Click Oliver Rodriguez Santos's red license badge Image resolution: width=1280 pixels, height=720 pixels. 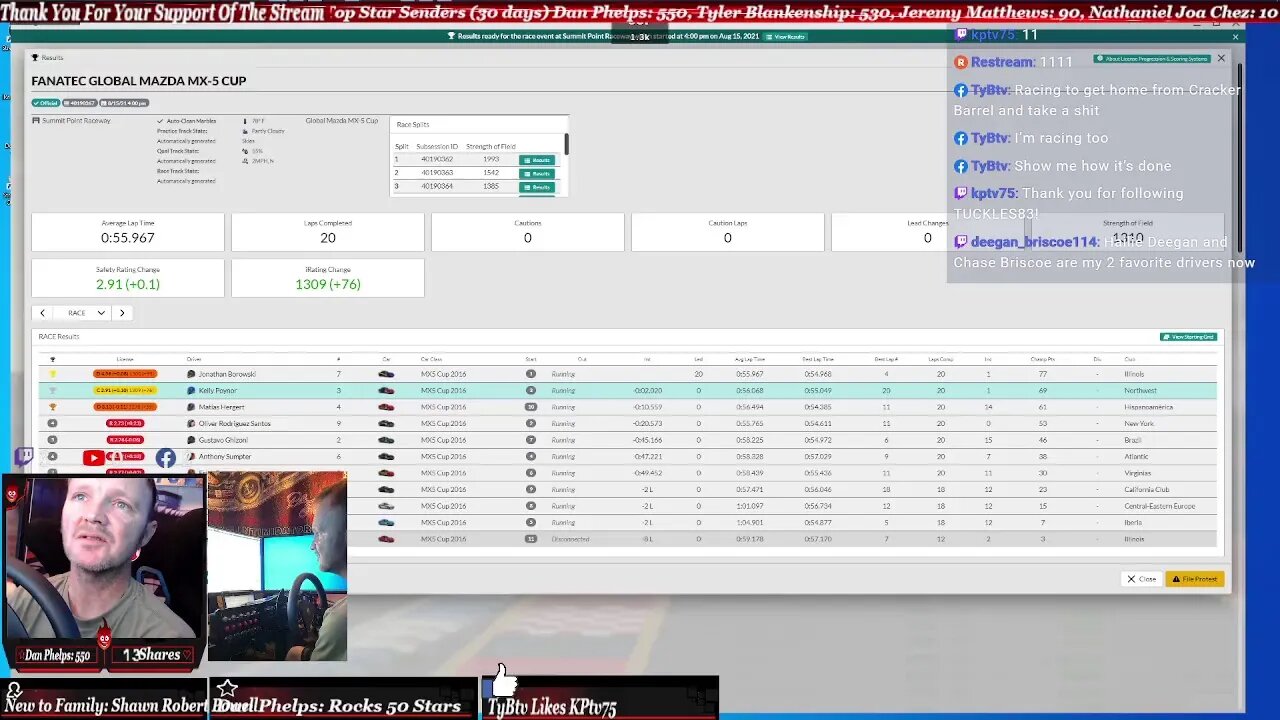click(125, 424)
